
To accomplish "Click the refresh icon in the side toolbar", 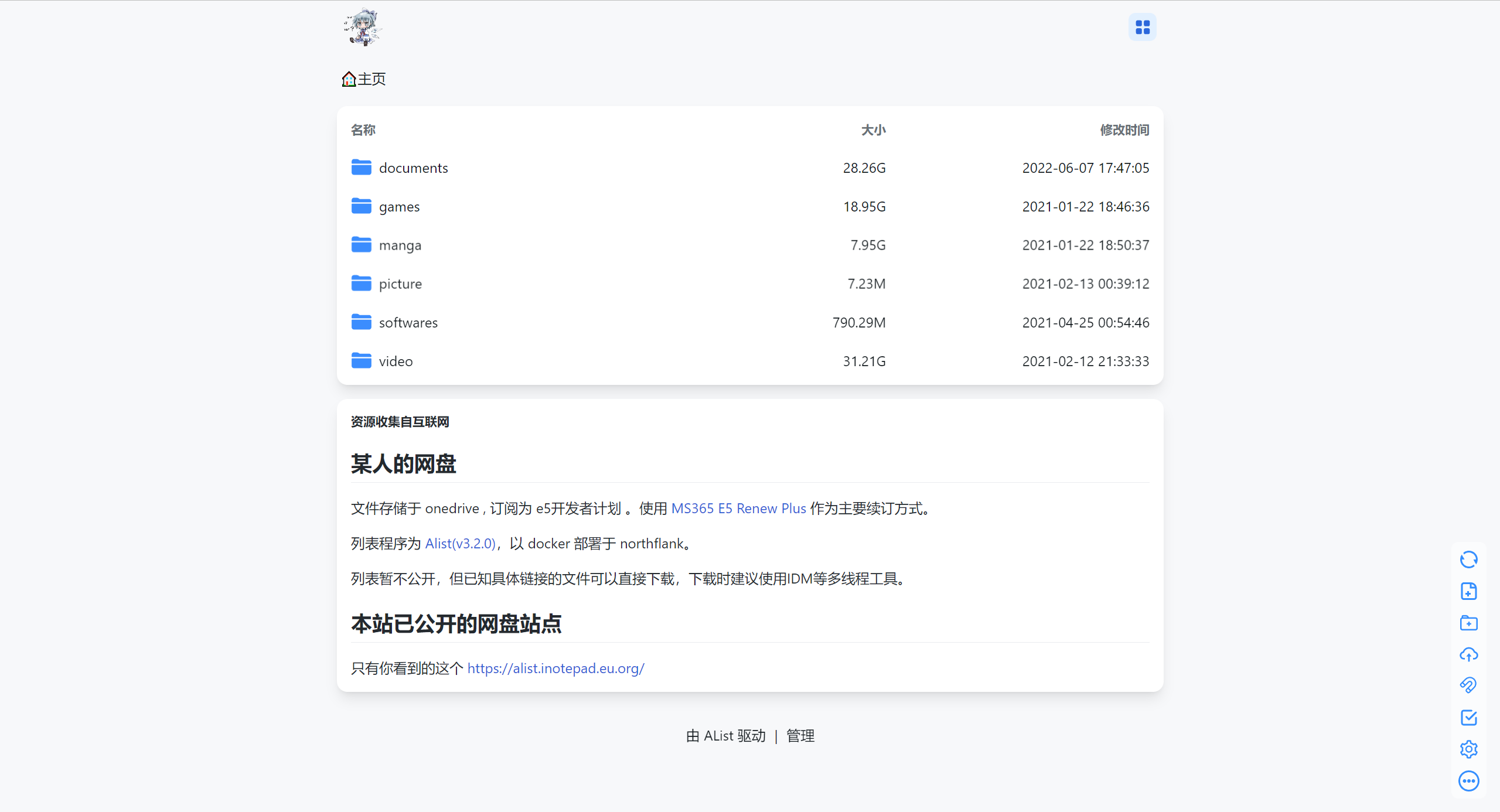I will (x=1468, y=559).
